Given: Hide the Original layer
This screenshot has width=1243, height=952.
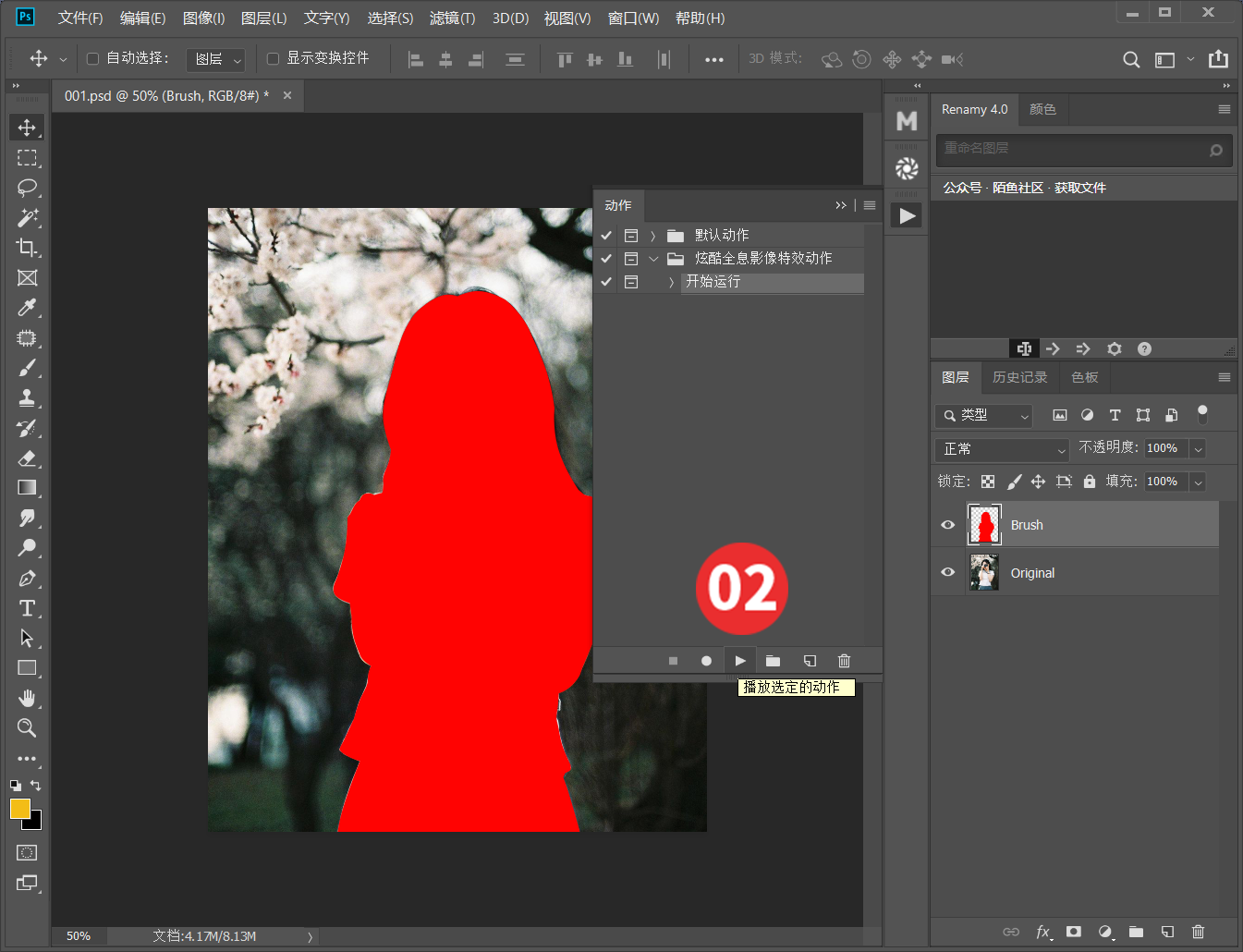Looking at the screenshot, I should pos(947,572).
